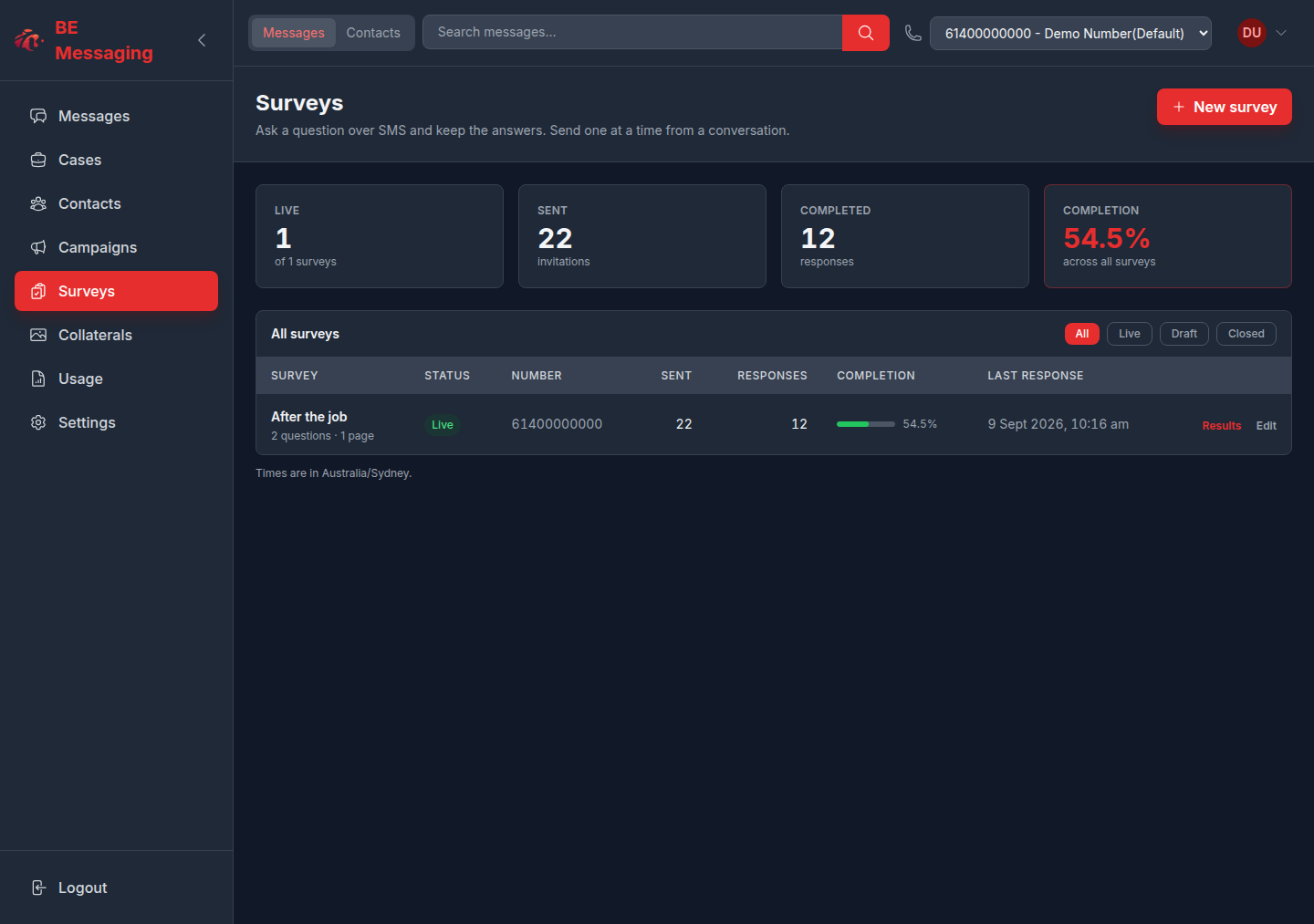This screenshot has width=1314, height=924.
Task: Open Usage in the sidebar
Action: tap(116, 379)
